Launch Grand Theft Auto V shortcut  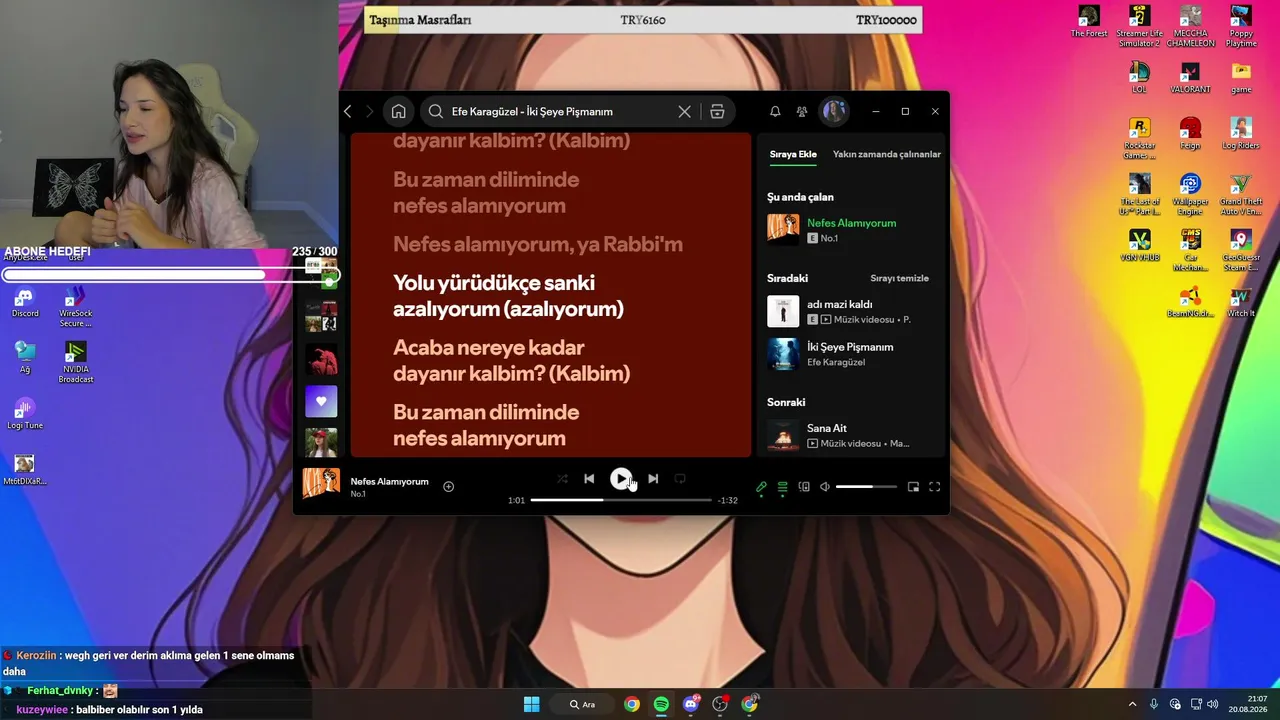point(1241,195)
